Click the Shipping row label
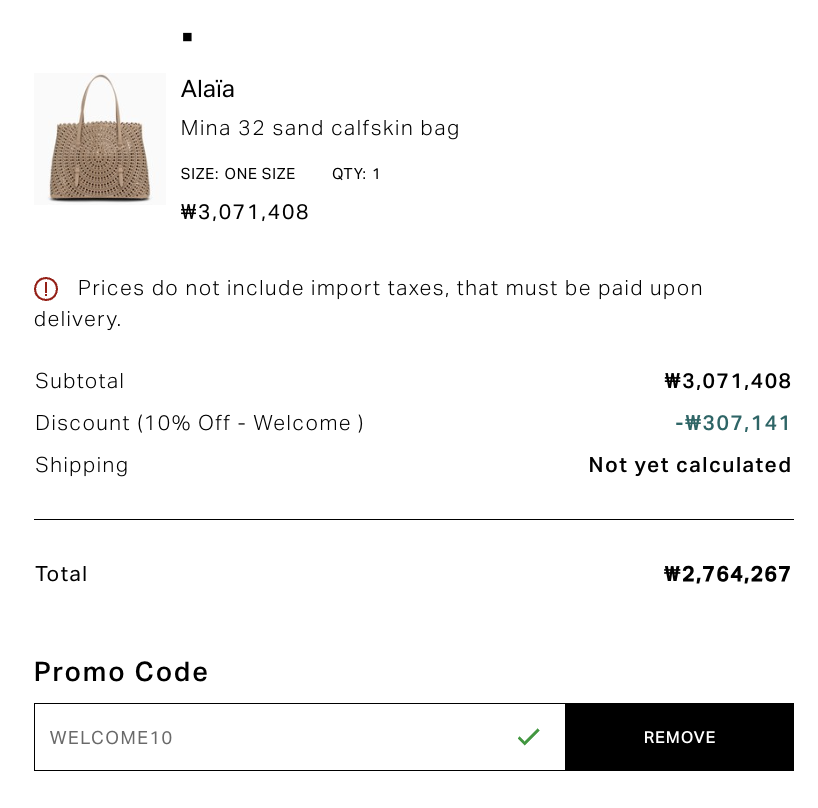The height and width of the screenshot is (808, 818). tap(81, 465)
